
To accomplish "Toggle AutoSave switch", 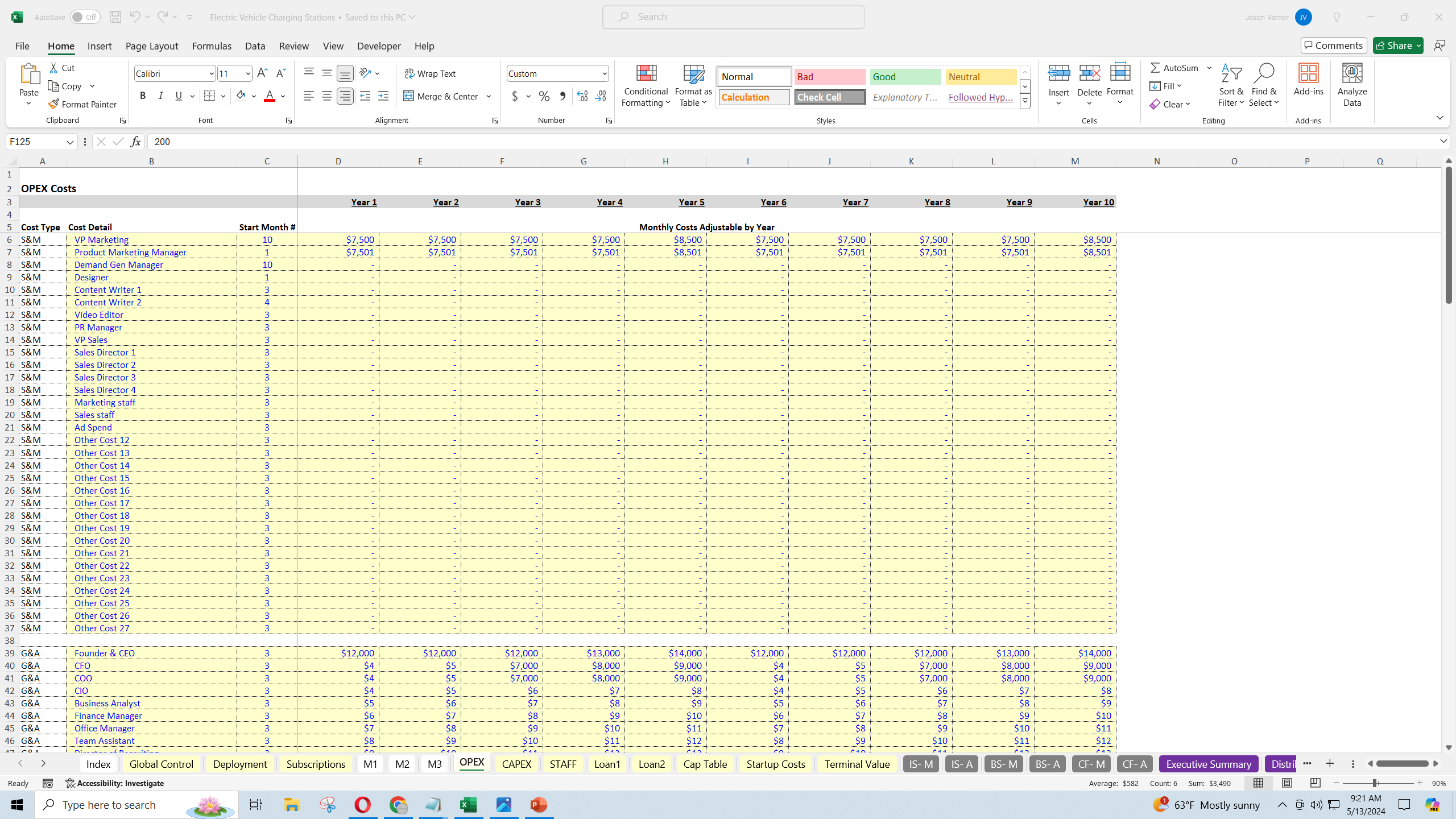I will pos(85,17).
